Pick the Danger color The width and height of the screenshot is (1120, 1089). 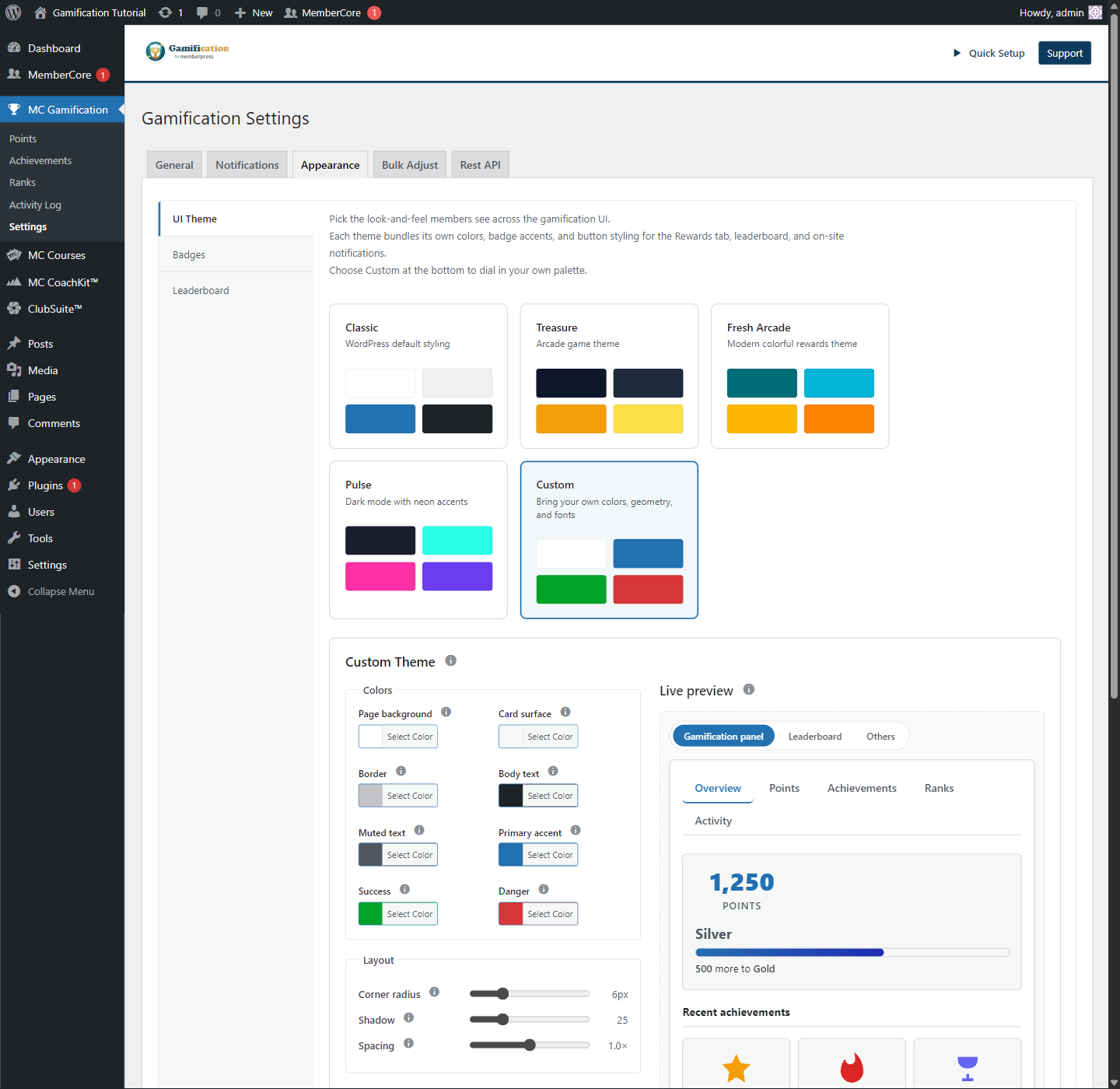tap(538, 914)
